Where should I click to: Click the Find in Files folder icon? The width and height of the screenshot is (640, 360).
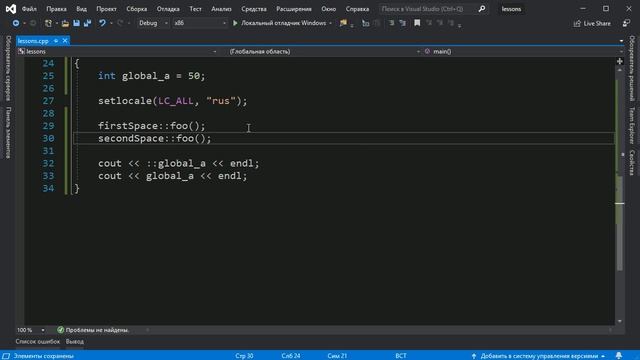(343, 23)
